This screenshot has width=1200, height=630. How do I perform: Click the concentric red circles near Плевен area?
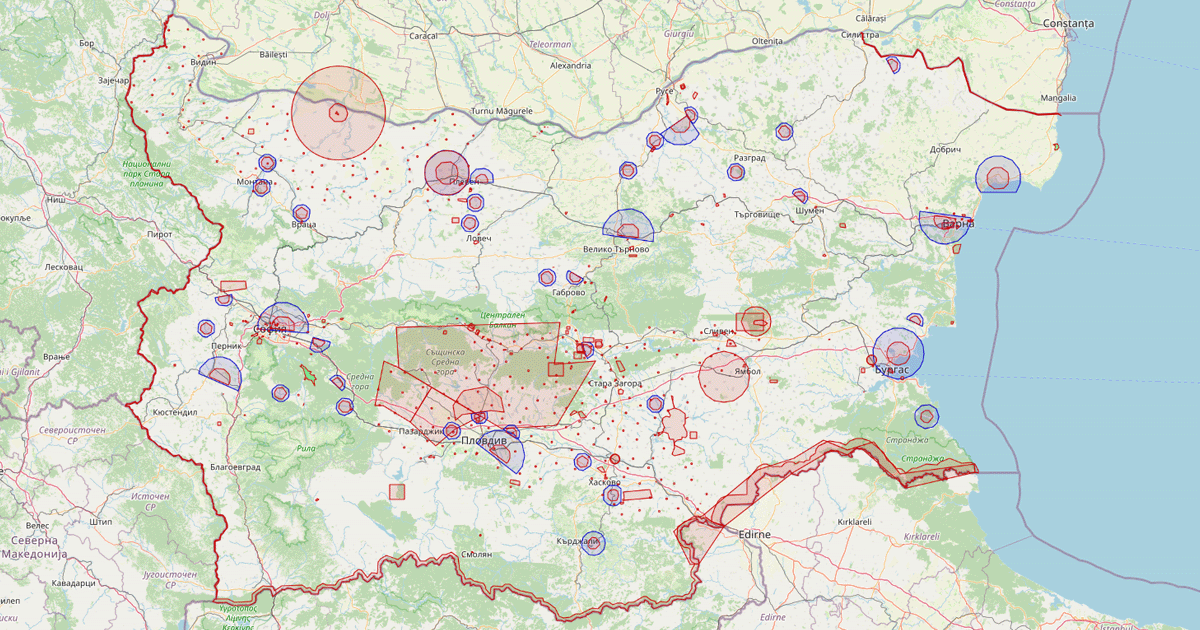coord(445,172)
